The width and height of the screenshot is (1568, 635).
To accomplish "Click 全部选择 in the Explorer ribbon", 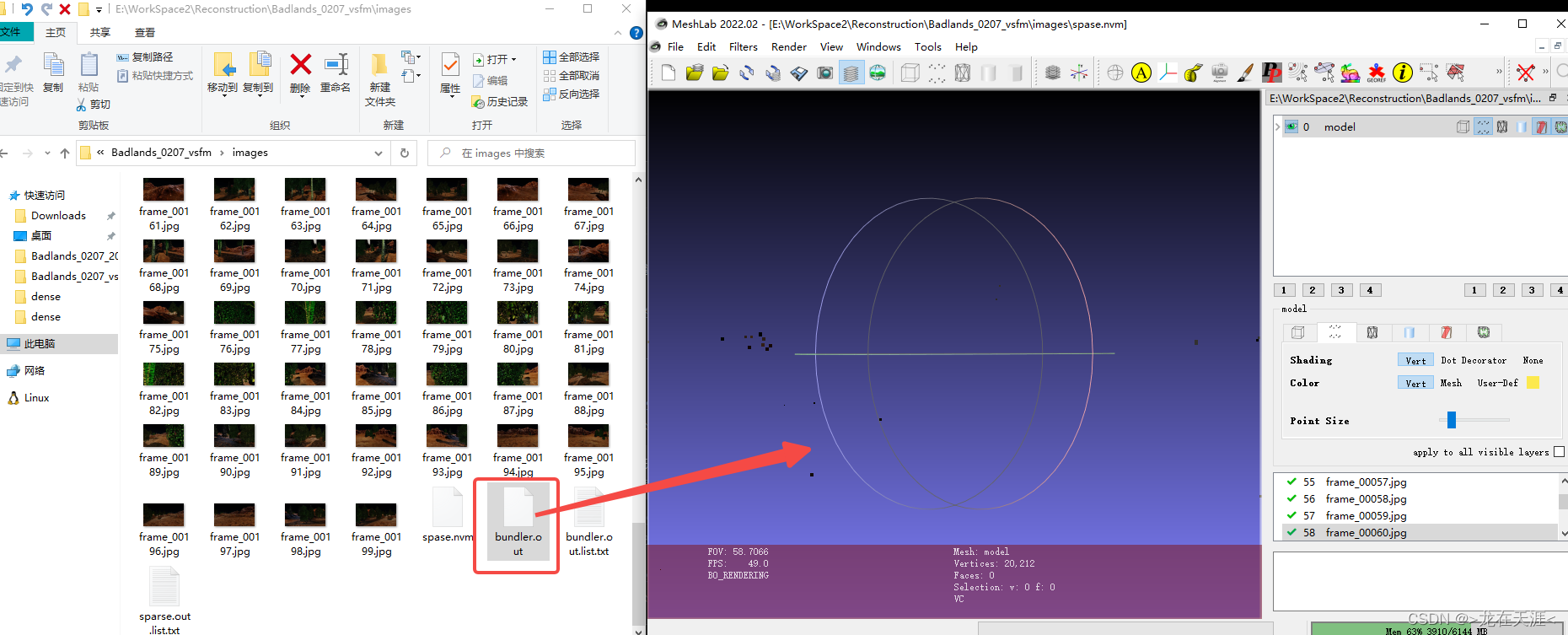I will pos(572,57).
